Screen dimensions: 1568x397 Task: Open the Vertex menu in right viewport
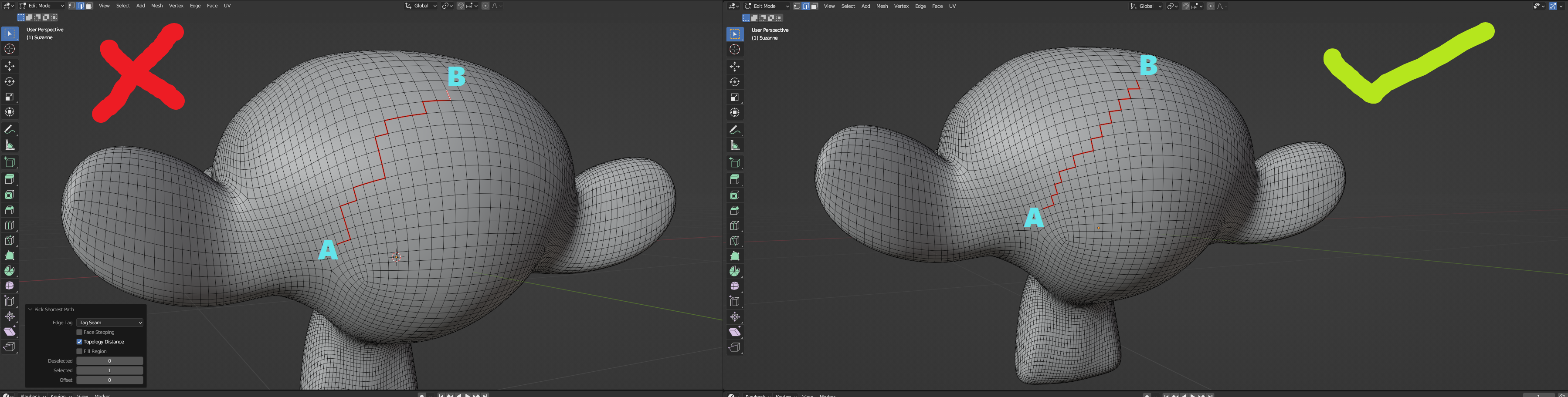(902, 6)
